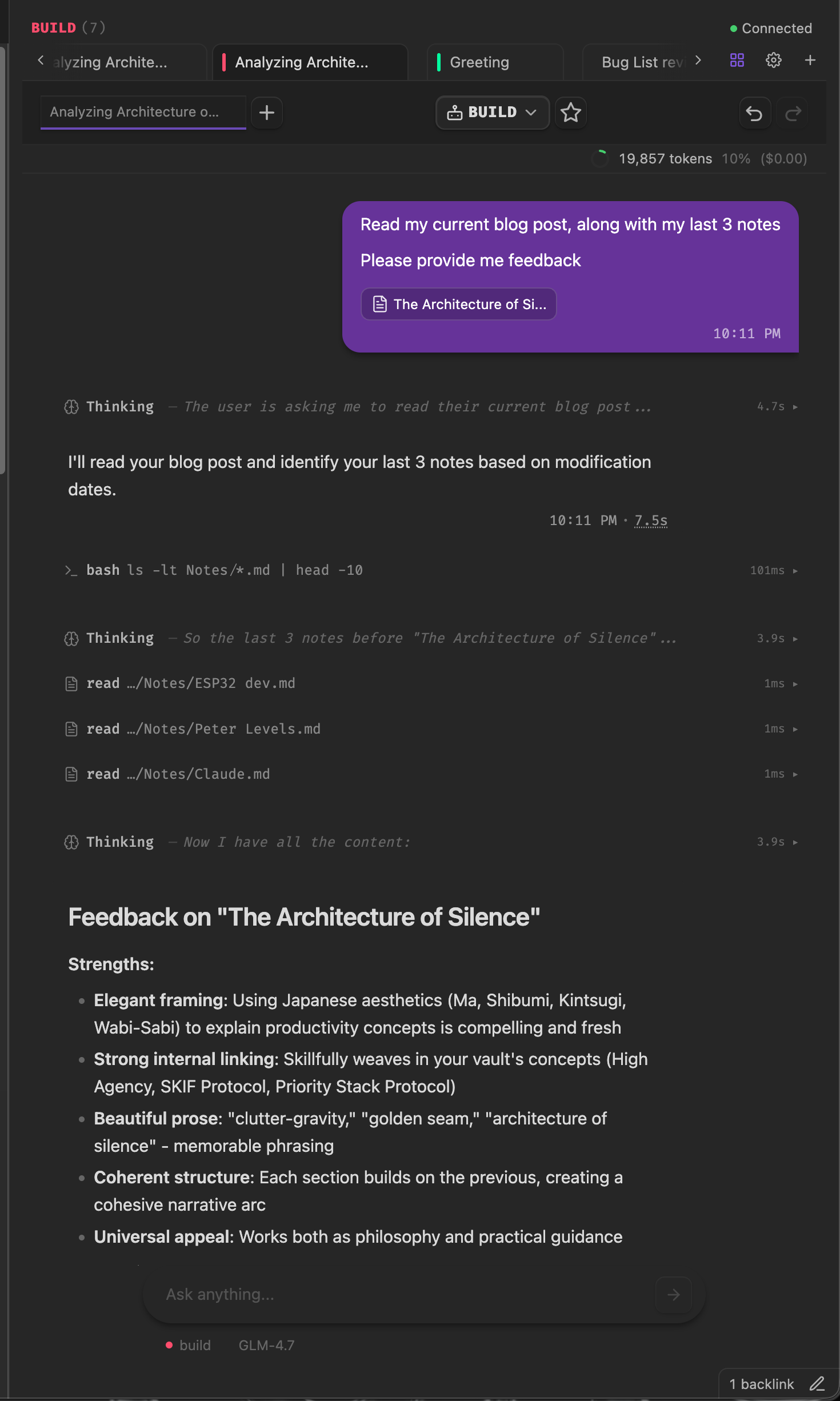The height and width of the screenshot is (1401, 840).
Task: Click the plus icon for new tab
Action: coord(810,61)
